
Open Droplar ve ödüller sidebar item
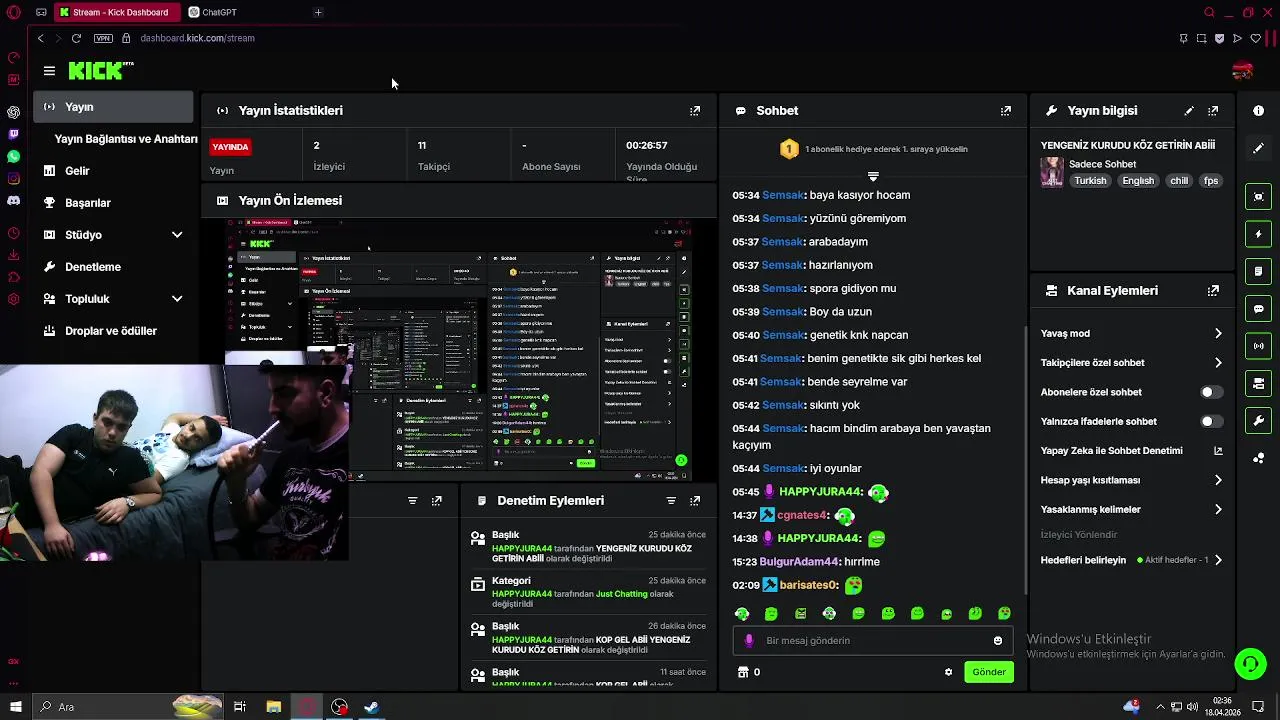click(113, 331)
